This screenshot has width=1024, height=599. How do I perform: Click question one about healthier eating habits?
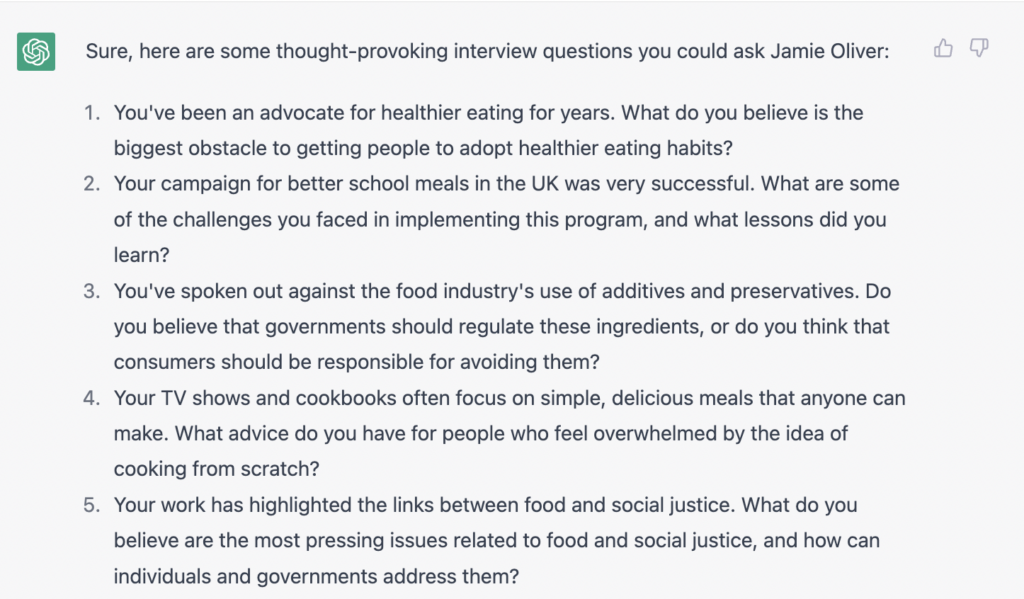click(x=488, y=130)
